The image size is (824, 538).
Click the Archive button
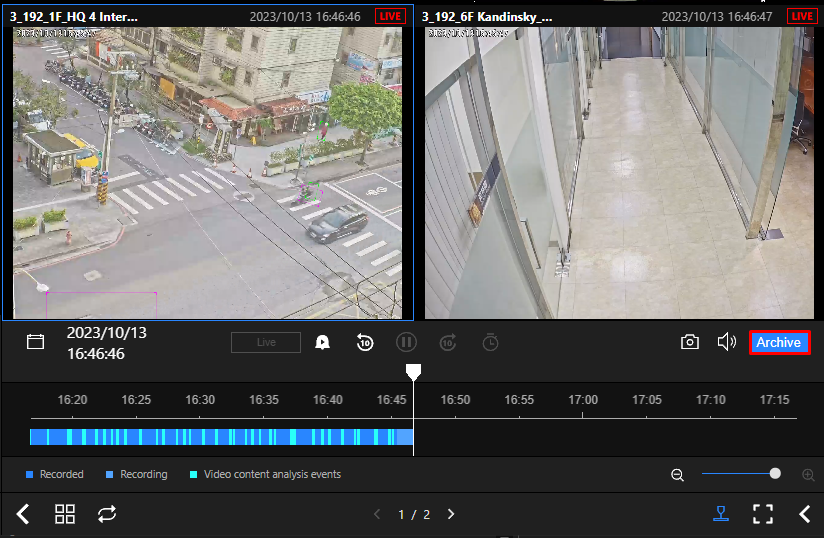click(x=779, y=342)
